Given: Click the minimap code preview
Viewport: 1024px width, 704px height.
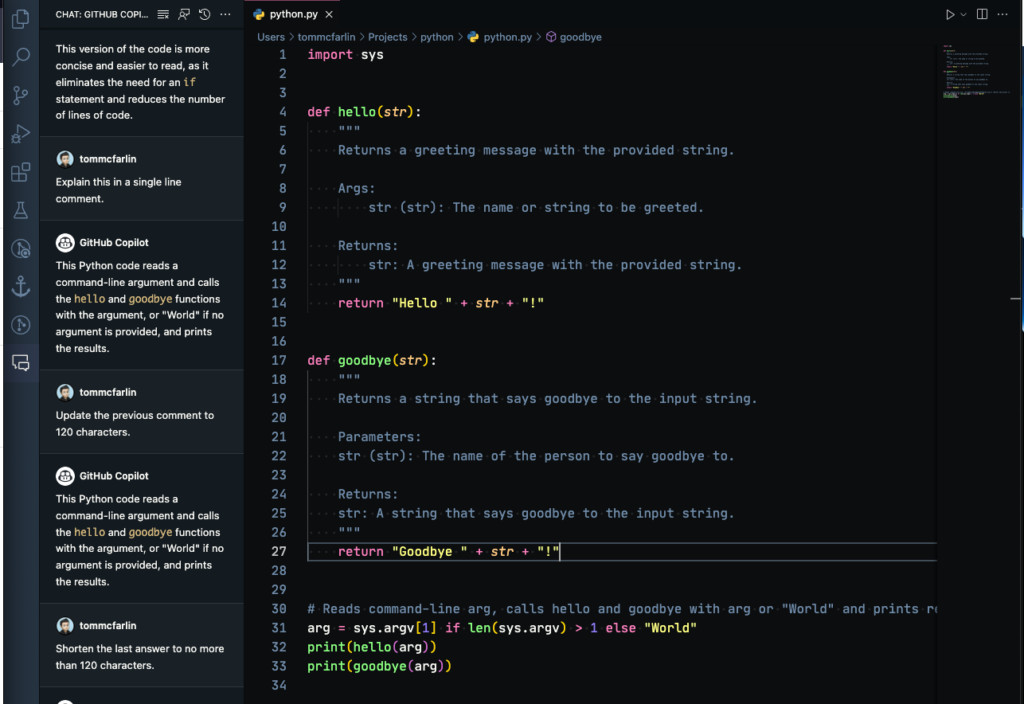Looking at the screenshot, I should tap(976, 72).
